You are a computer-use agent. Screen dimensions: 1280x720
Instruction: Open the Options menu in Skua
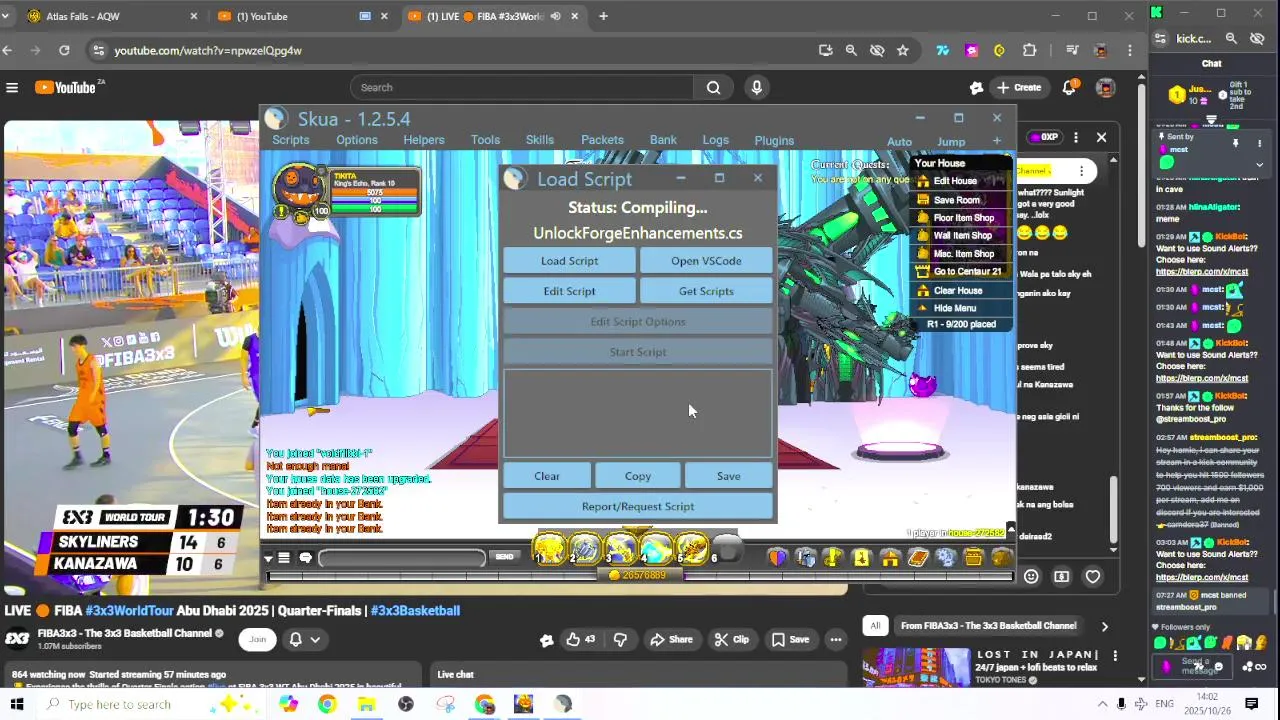[357, 140]
